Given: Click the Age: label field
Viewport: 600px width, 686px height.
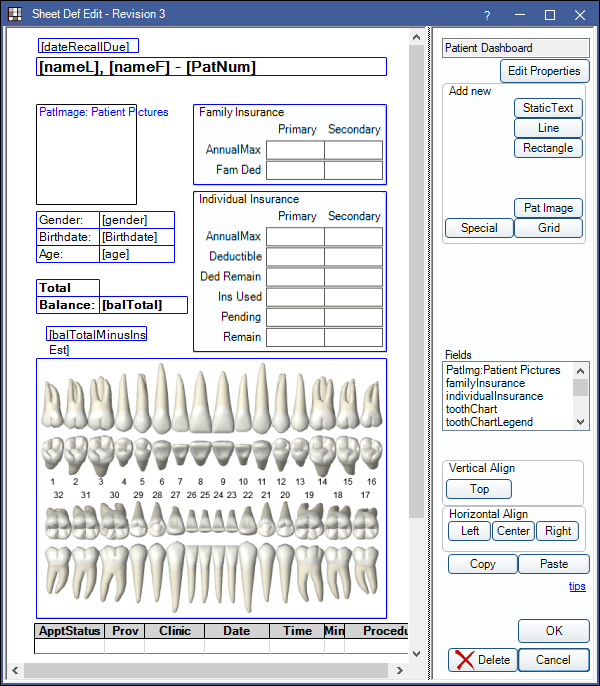Looking at the screenshot, I should [x=68, y=254].
